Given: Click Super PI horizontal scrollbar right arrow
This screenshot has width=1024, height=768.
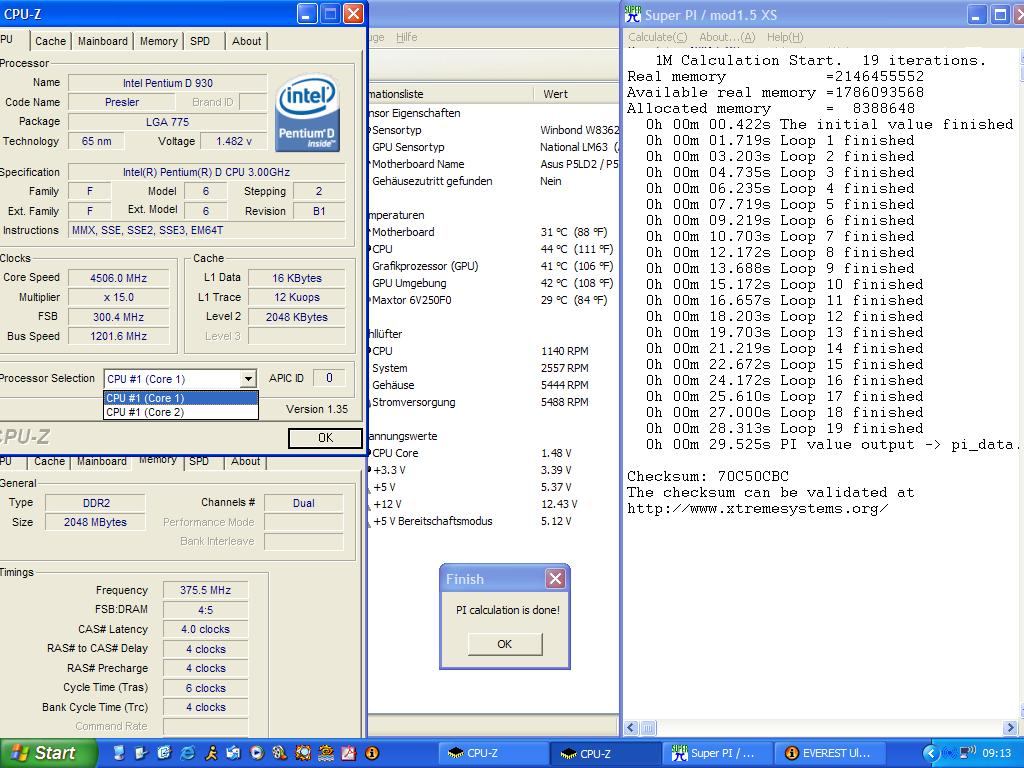Looking at the screenshot, I should coord(1011,728).
